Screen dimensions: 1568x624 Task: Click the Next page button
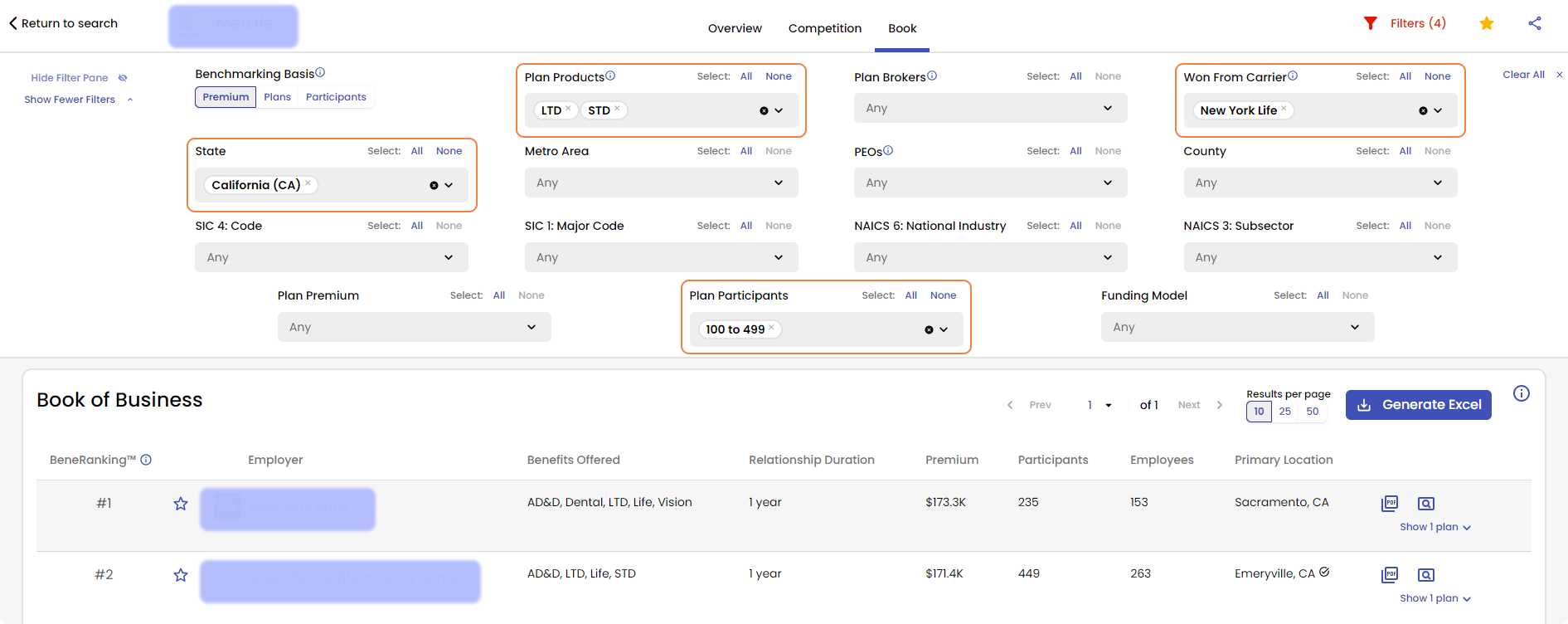click(1200, 405)
